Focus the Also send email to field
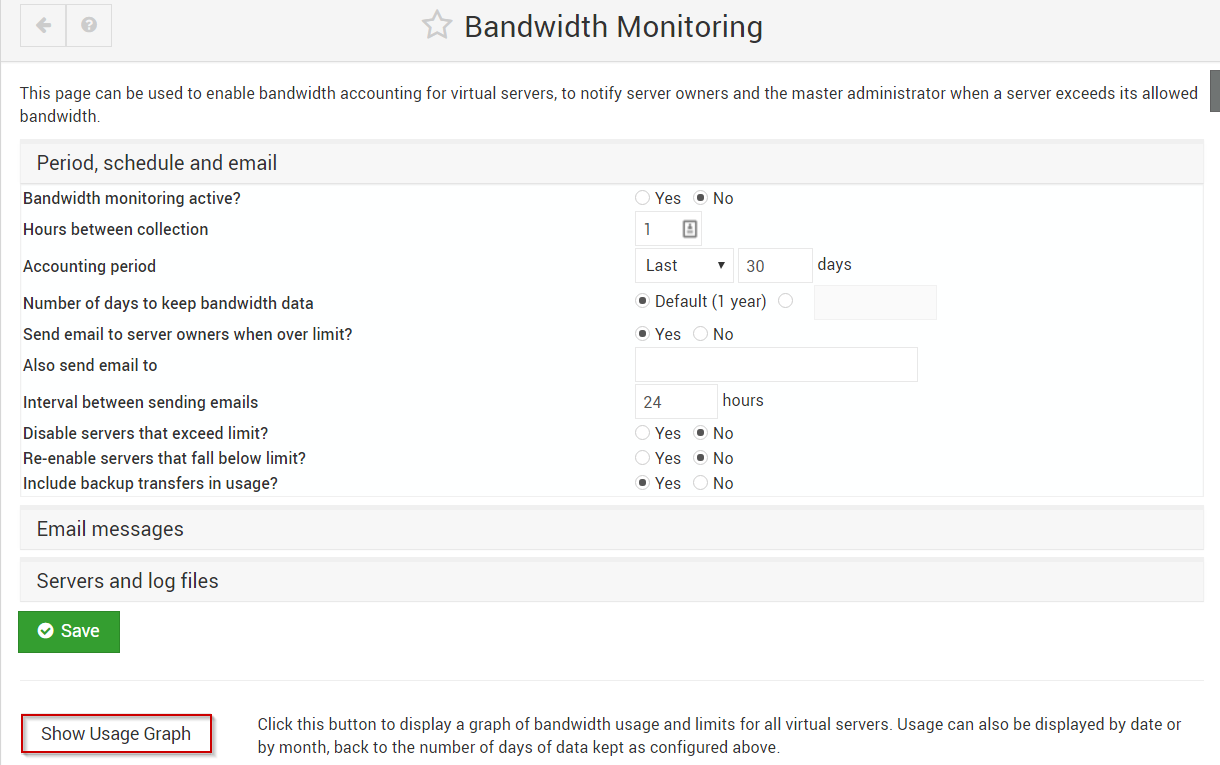 (x=776, y=365)
